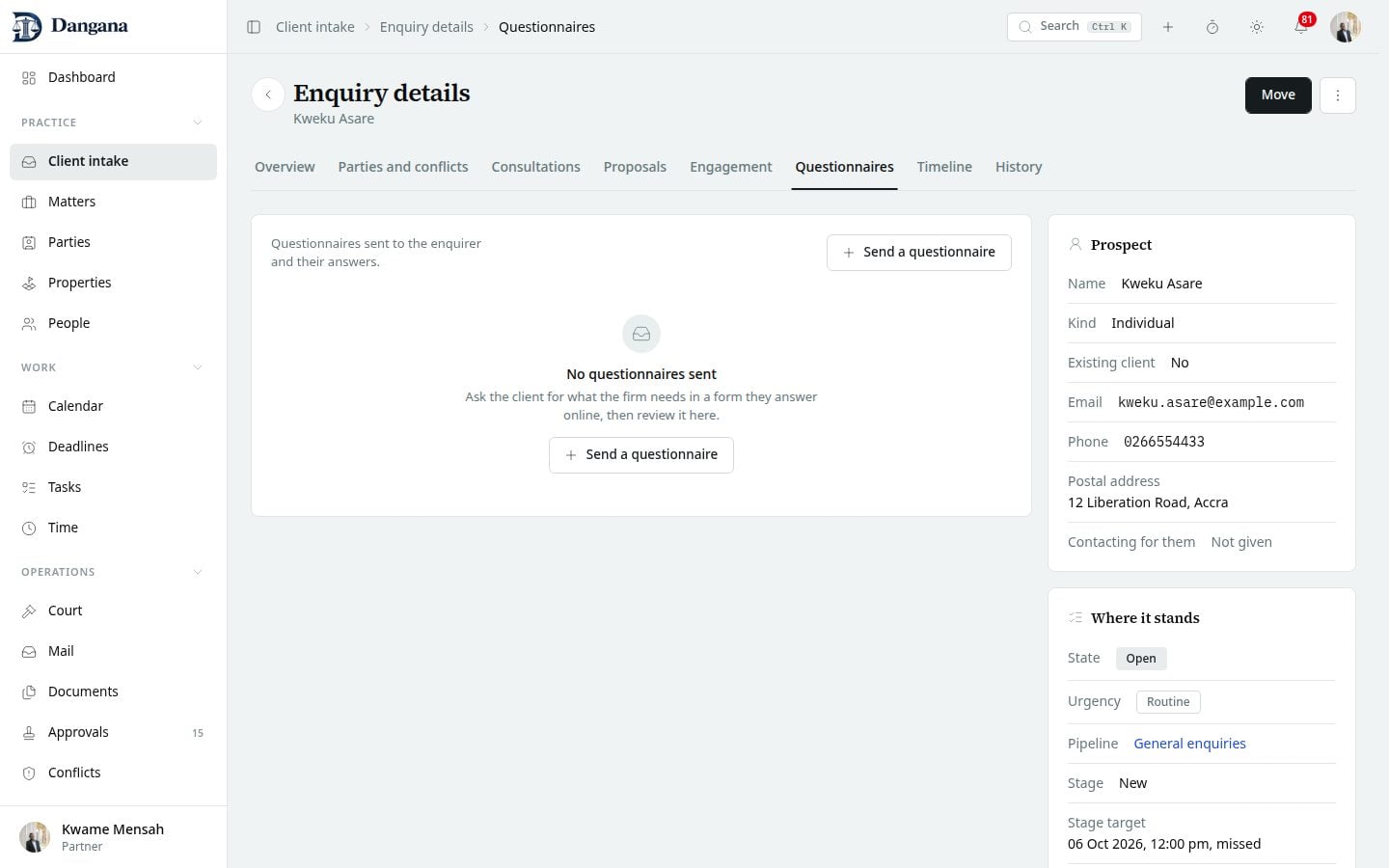Open Tasks in the sidebar
The width and height of the screenshot is (1389, 868).
tap(113, 487)
